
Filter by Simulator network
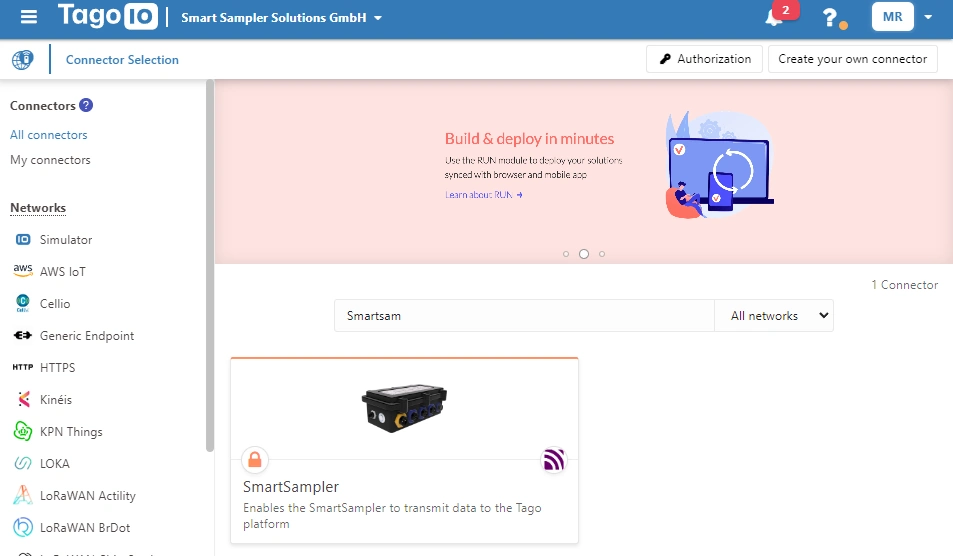(66, 239)
